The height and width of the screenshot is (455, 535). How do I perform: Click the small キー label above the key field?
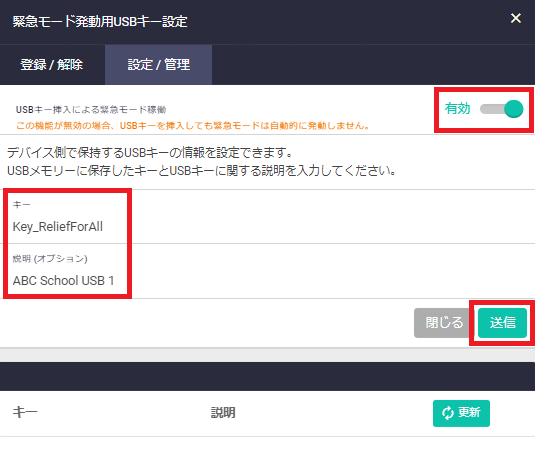point(21,205)
